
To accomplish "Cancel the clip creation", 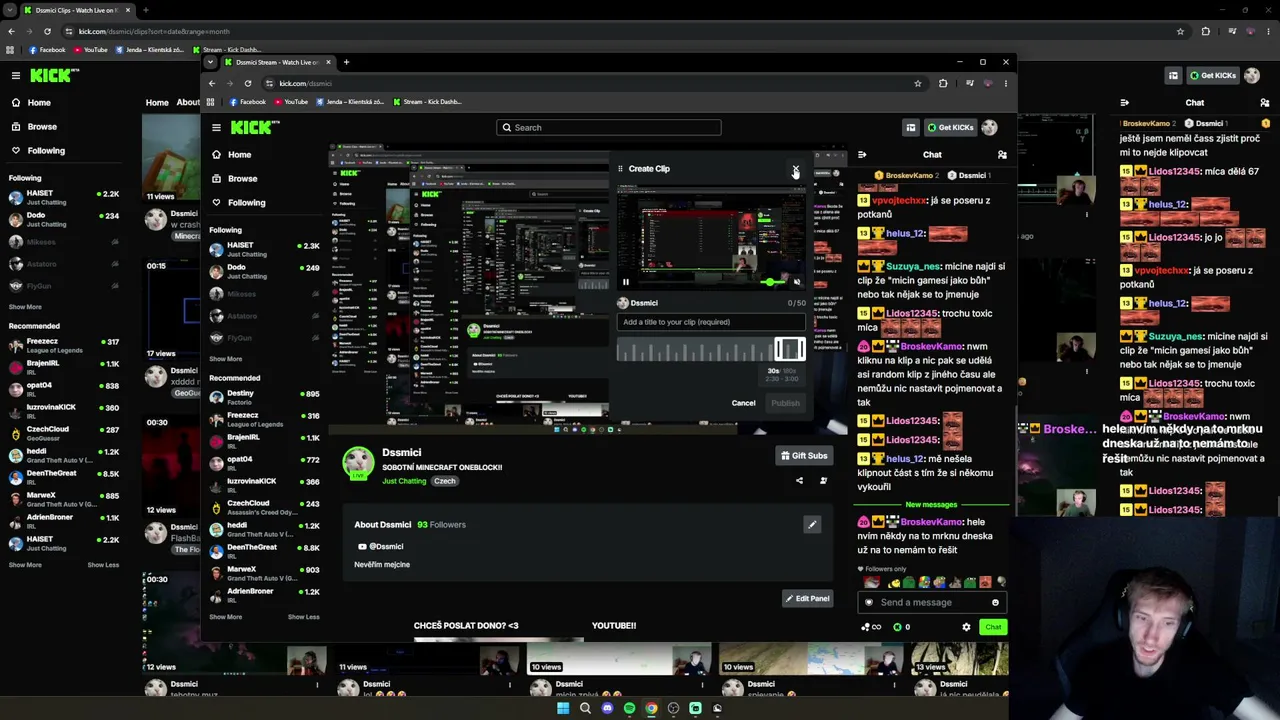I will [743, 403].
